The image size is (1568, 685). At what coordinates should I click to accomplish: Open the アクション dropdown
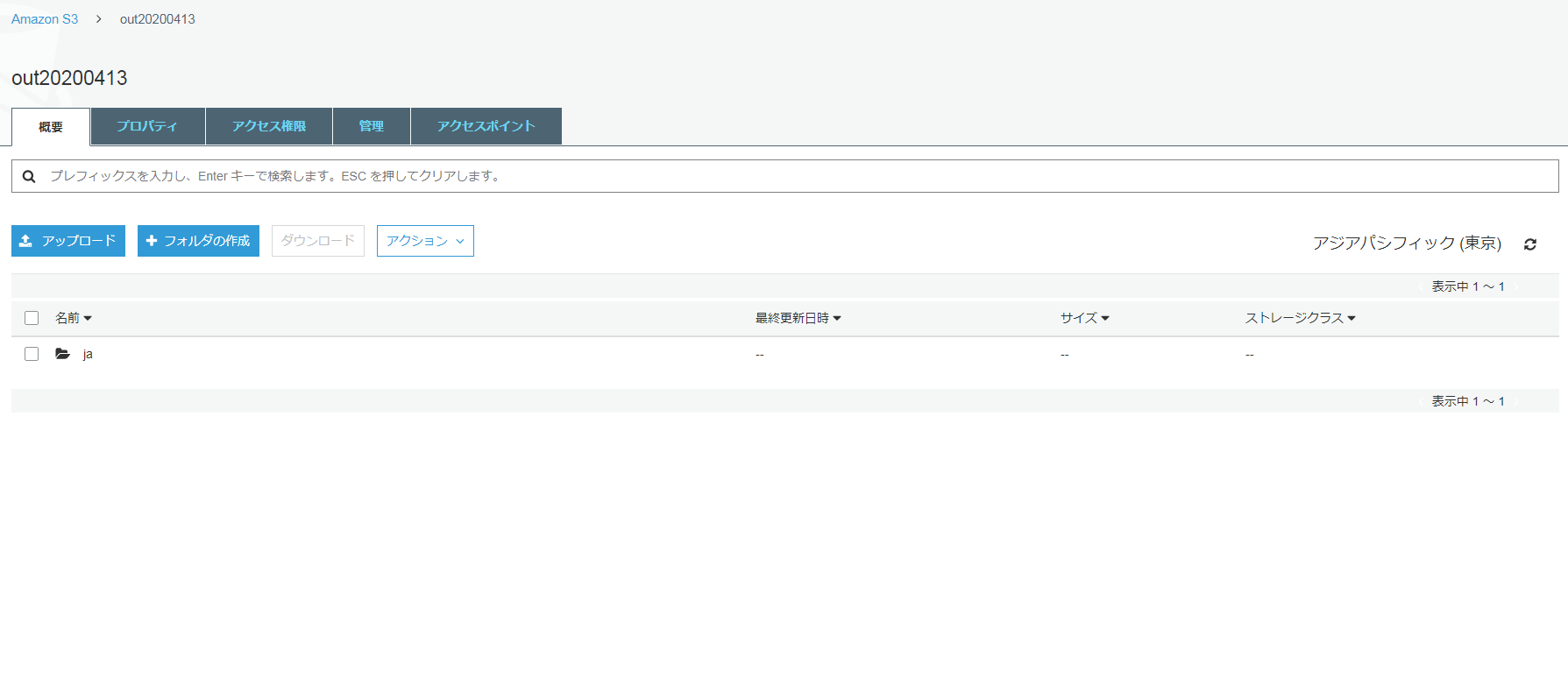click(x=425, y=241)
